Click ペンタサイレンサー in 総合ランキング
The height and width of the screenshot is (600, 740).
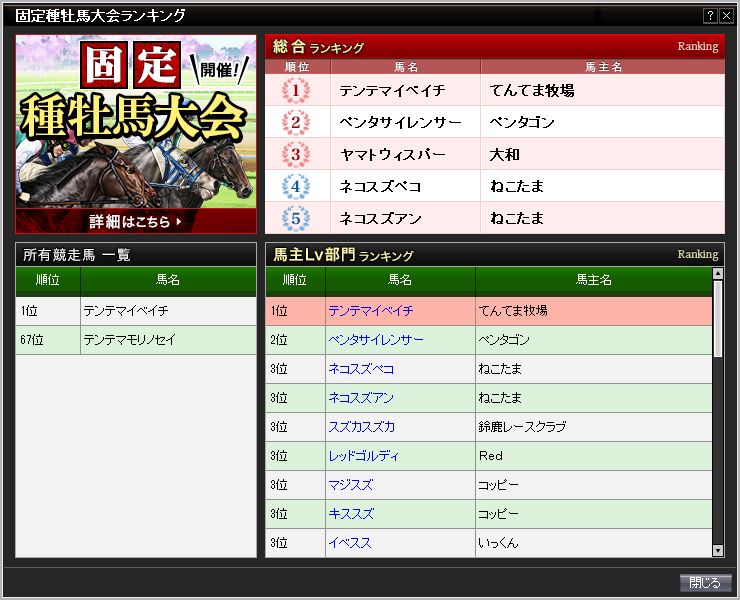pos(400,122)
